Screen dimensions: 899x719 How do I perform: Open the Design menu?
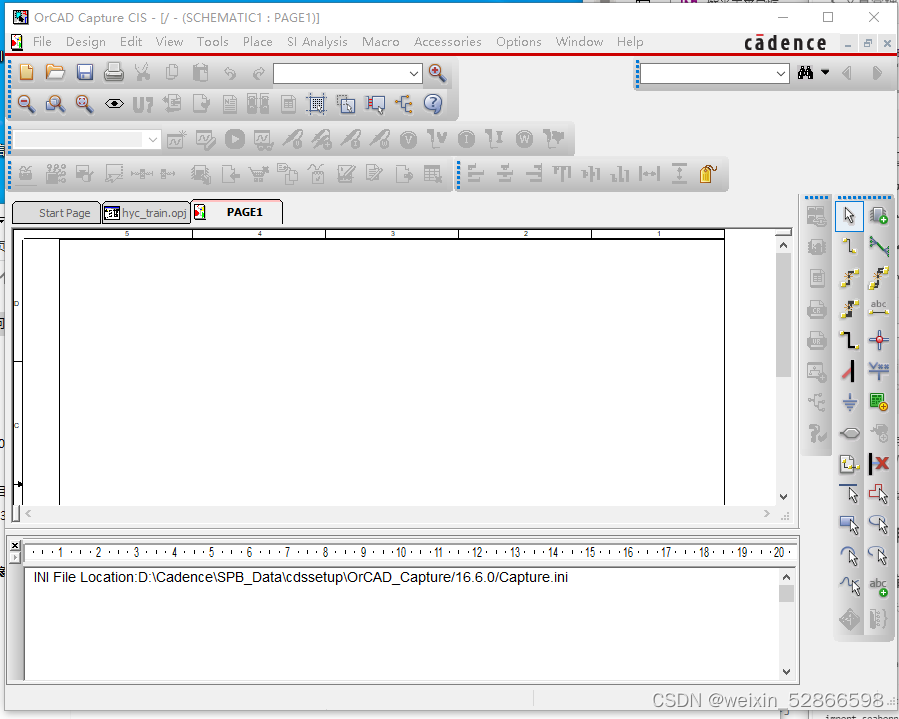pyautogui.click(x=85, y=42)
